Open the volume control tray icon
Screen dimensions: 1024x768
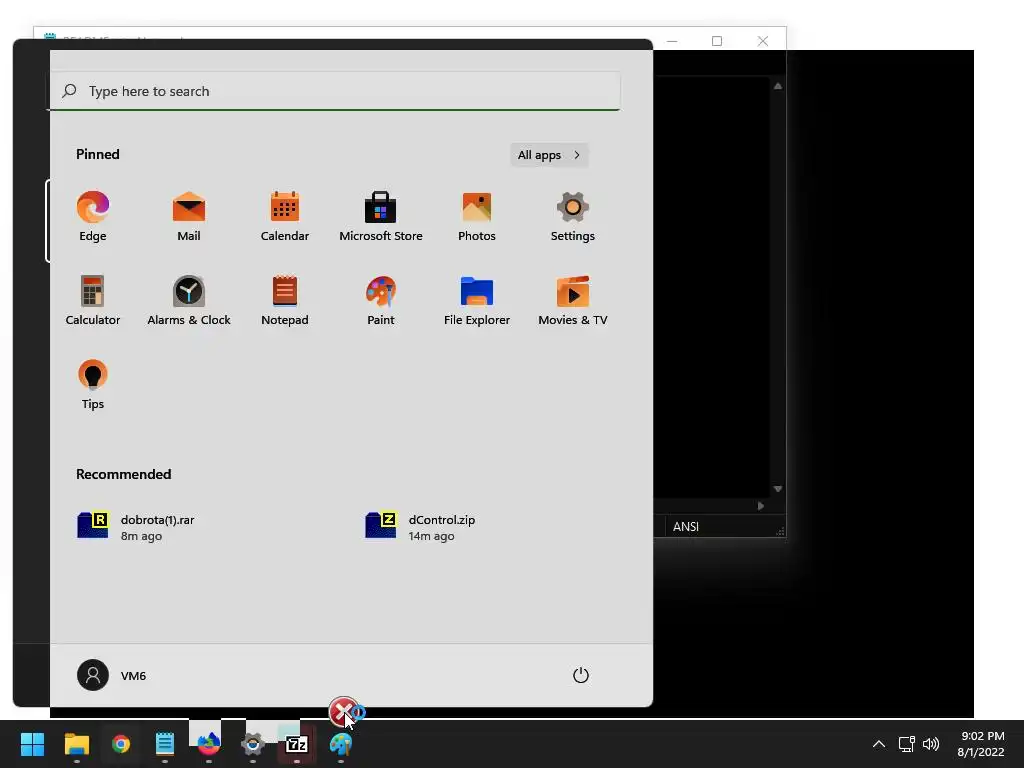[x=931, y=744]
